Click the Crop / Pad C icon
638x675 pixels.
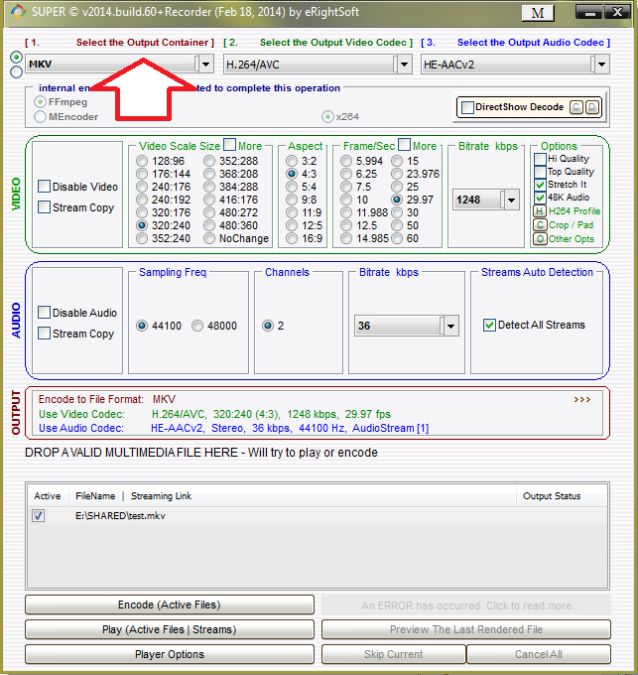(540, 225)
